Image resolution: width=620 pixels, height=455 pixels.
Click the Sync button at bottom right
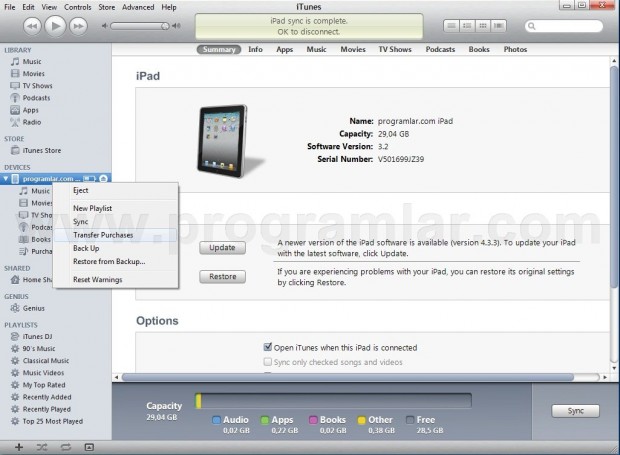click(575, 411)
